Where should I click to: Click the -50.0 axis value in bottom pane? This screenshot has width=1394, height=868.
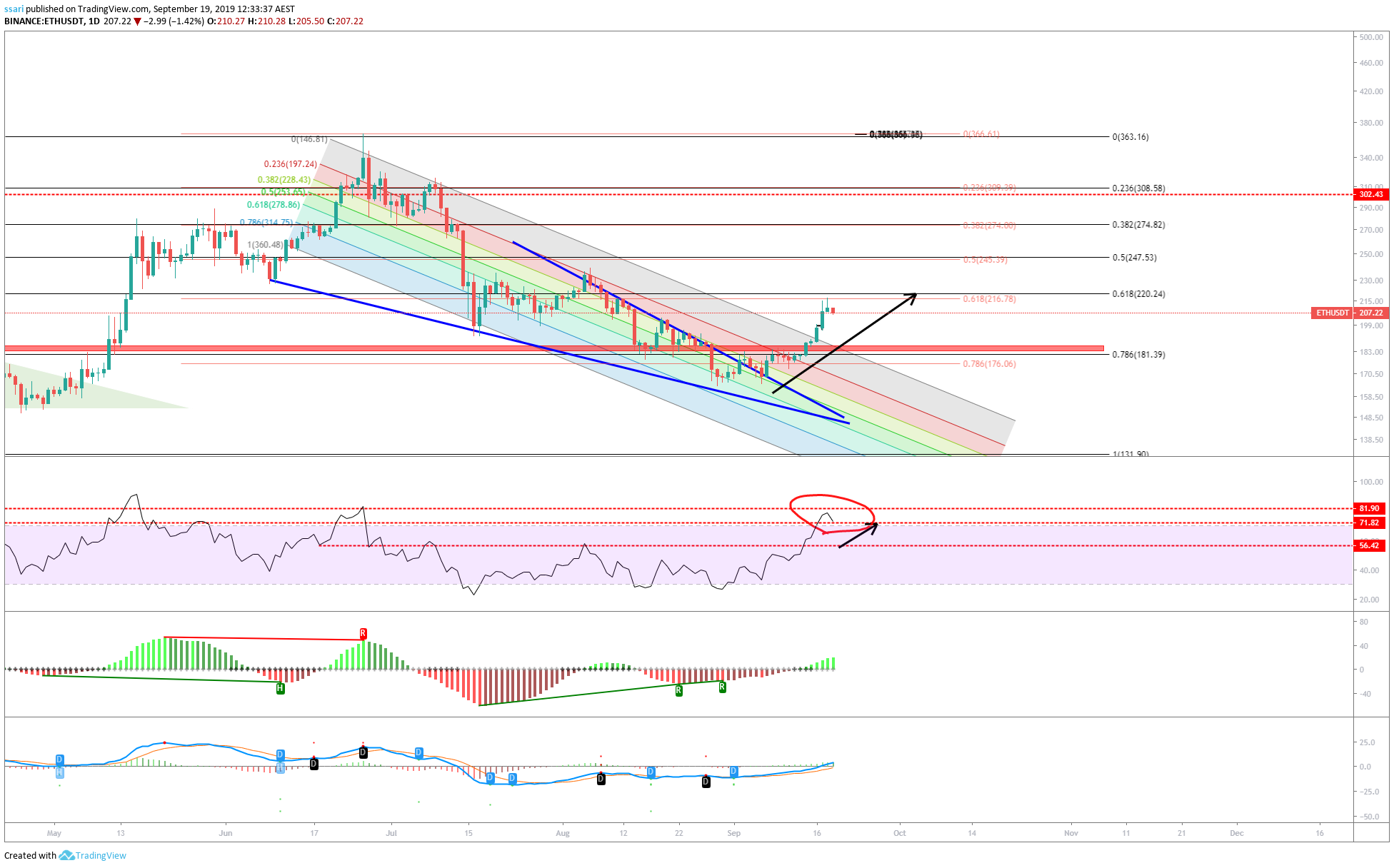(1370, 817)
